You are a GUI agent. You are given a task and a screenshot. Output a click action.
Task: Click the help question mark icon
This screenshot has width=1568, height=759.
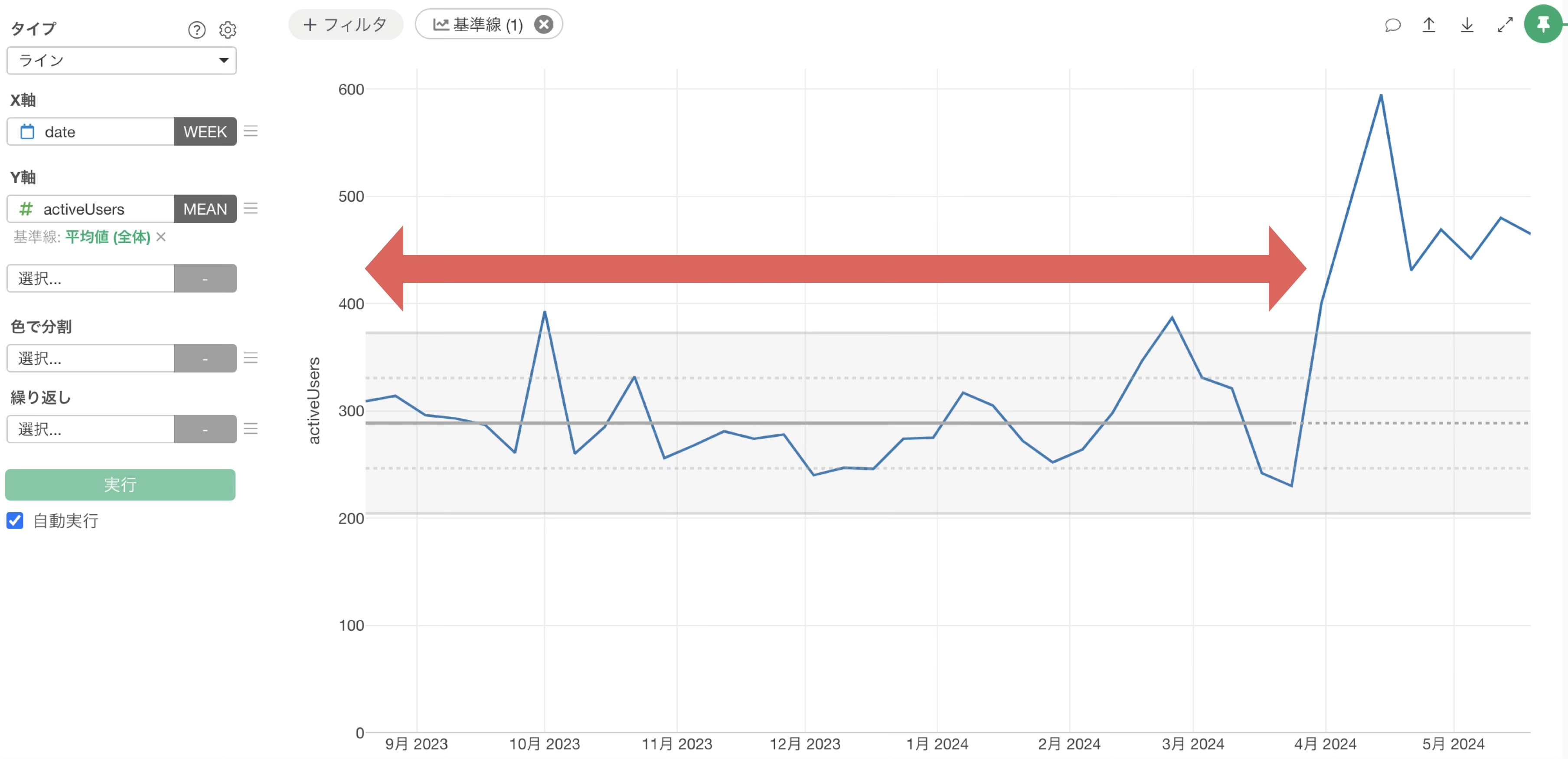coord(196,30)
